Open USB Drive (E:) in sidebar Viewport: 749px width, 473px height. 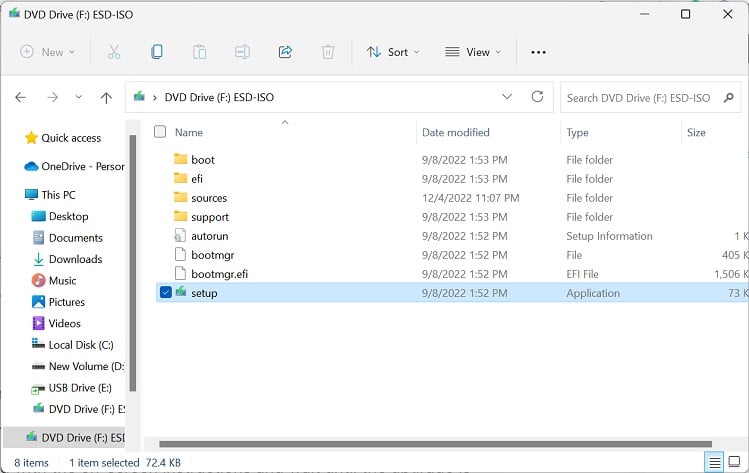pyautogui.click(x=72, y=388)
